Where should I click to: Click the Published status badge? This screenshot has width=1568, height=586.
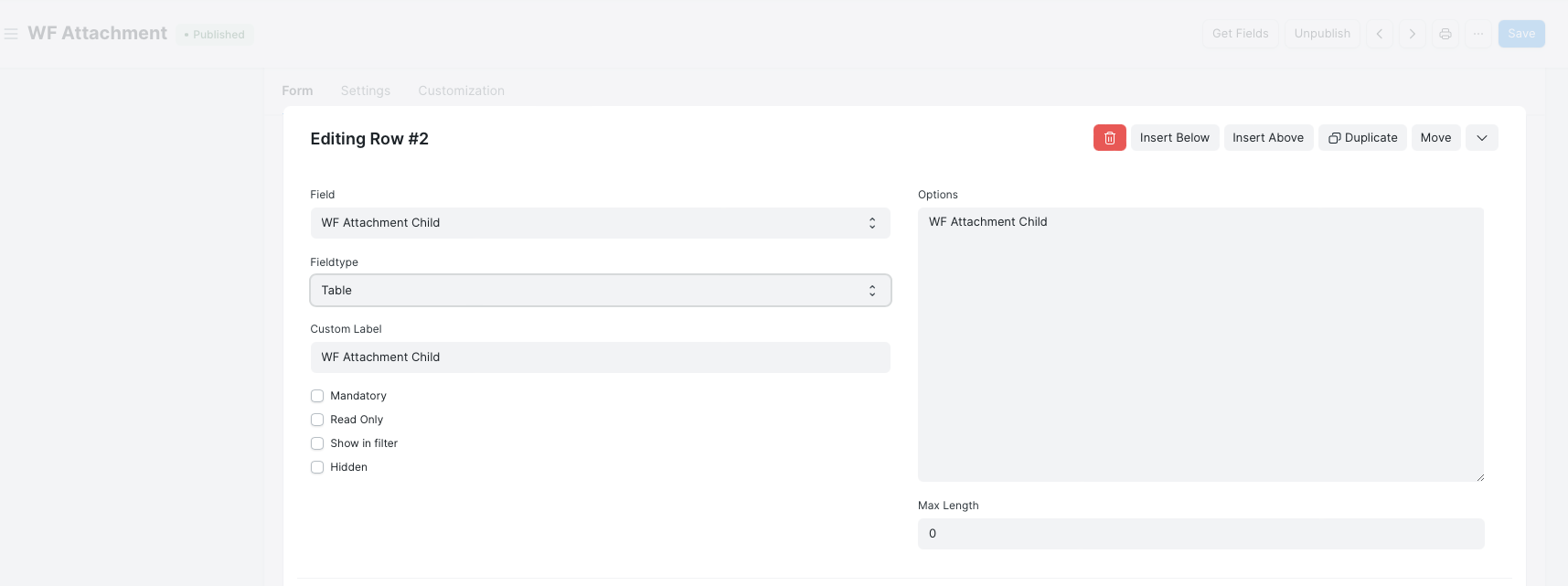(215, 35)
